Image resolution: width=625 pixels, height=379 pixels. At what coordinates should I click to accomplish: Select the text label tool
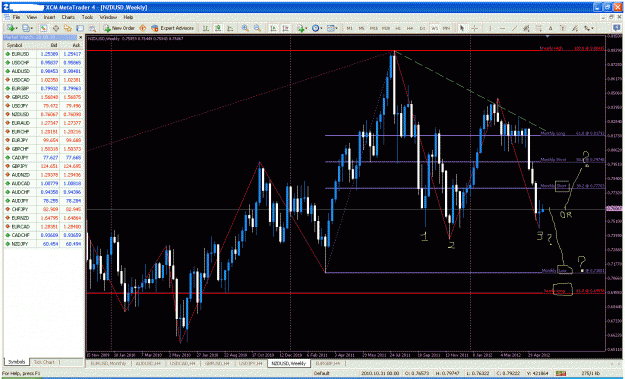click(563, 28)
